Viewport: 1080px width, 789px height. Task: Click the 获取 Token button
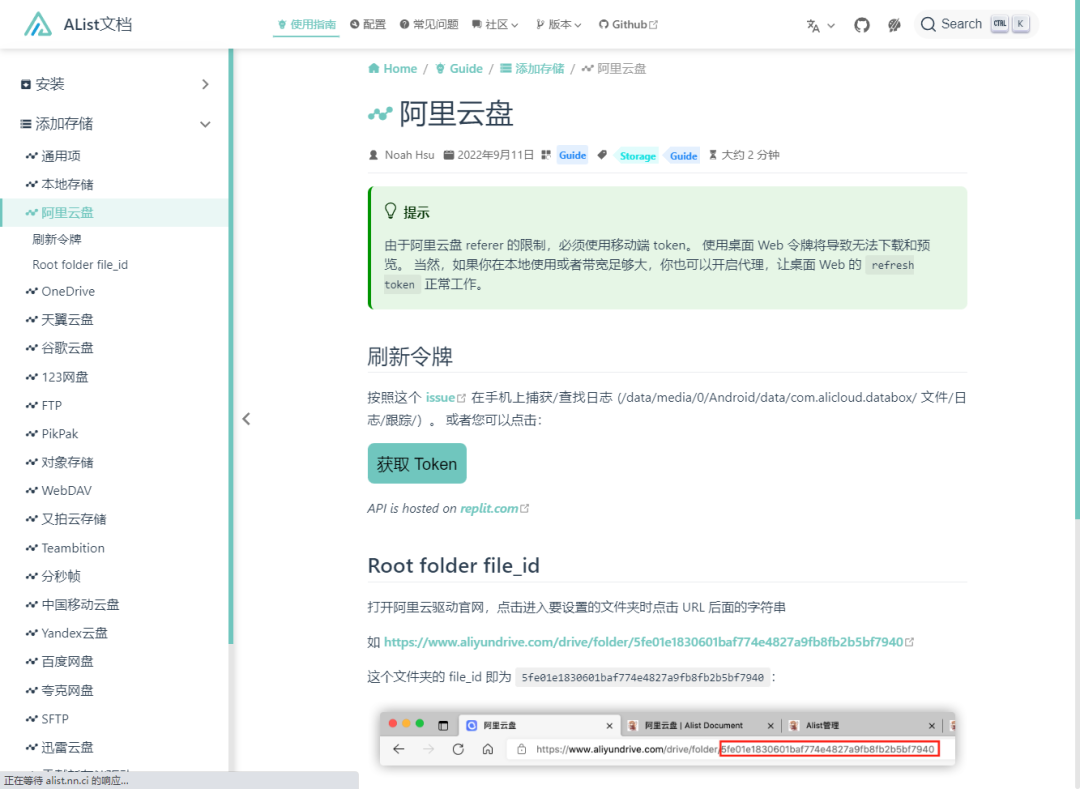click(x=417, y=464)
